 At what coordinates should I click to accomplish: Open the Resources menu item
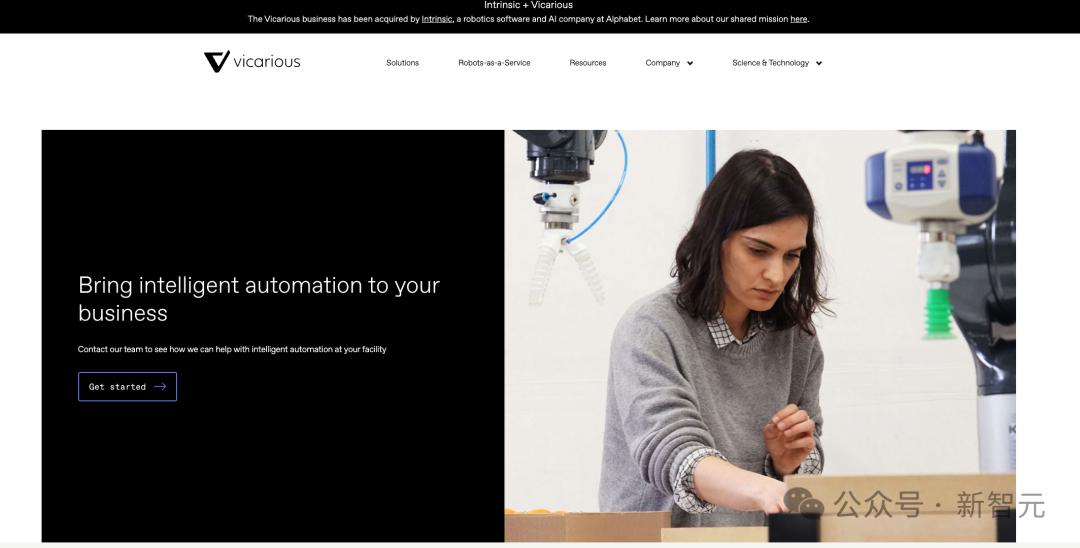[588, 63]
